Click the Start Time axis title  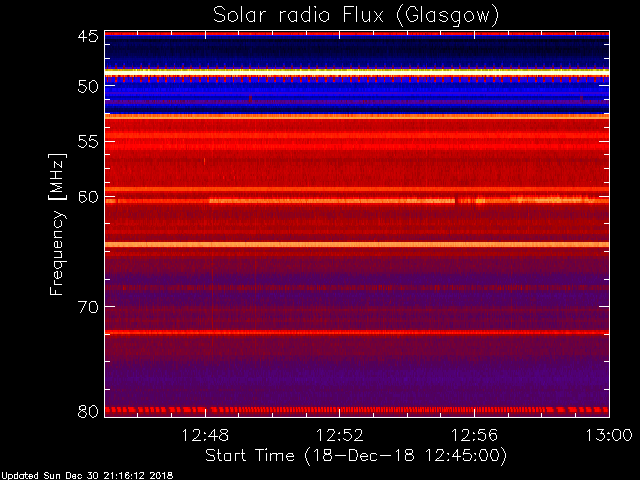(x=356, y=456)
